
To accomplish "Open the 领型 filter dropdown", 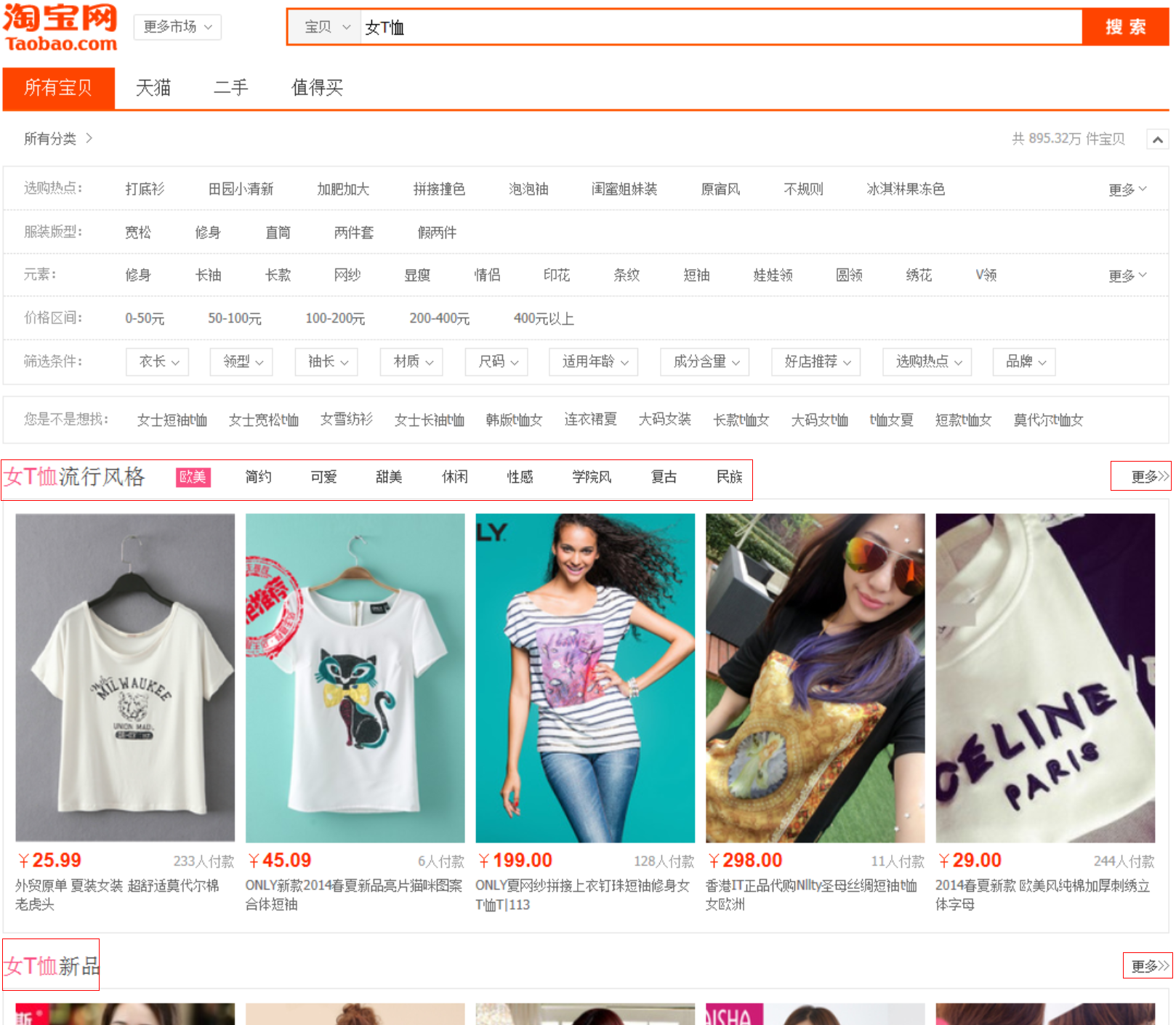I will pyautogui.click(x=242, y=361).
